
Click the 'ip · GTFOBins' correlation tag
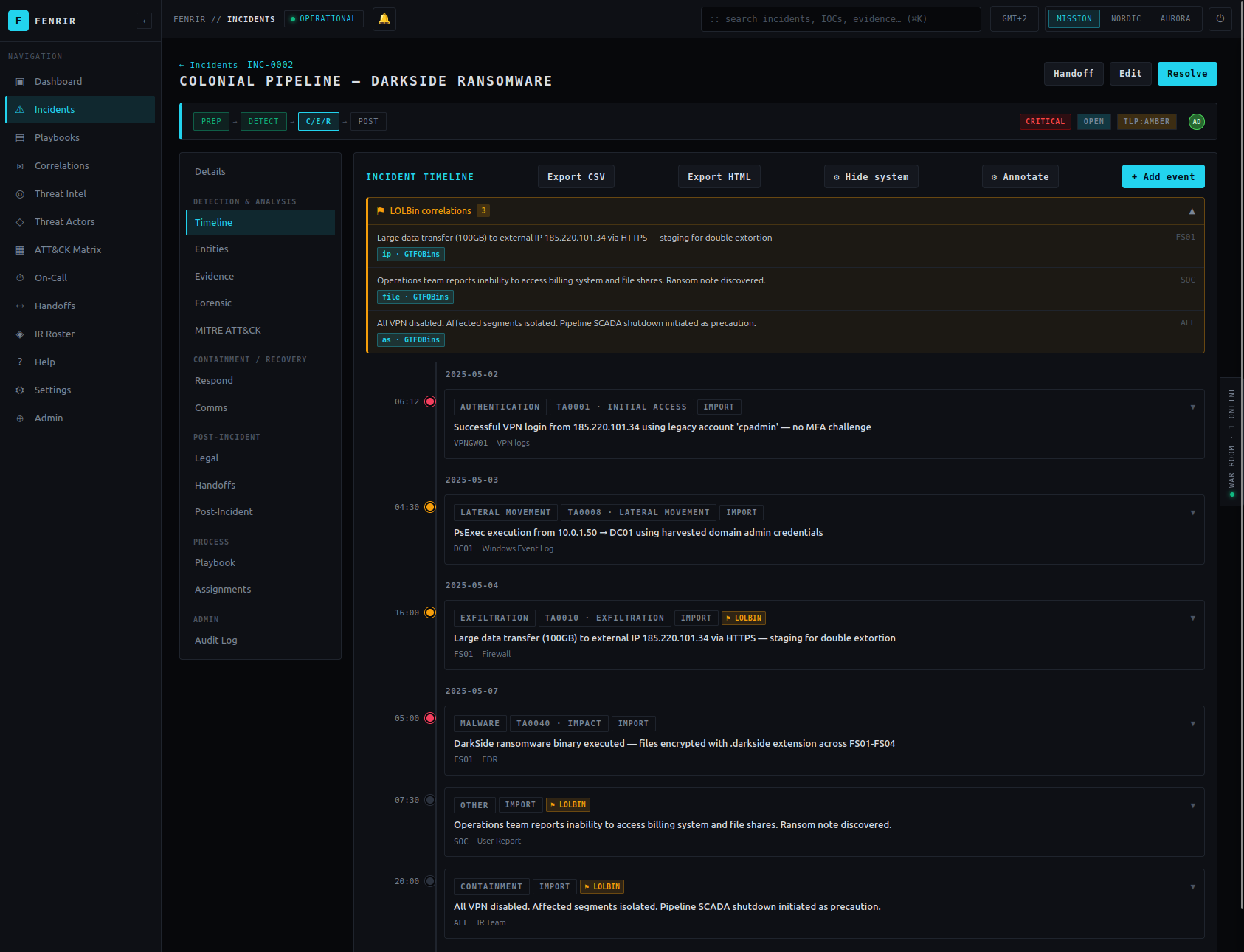411,254
